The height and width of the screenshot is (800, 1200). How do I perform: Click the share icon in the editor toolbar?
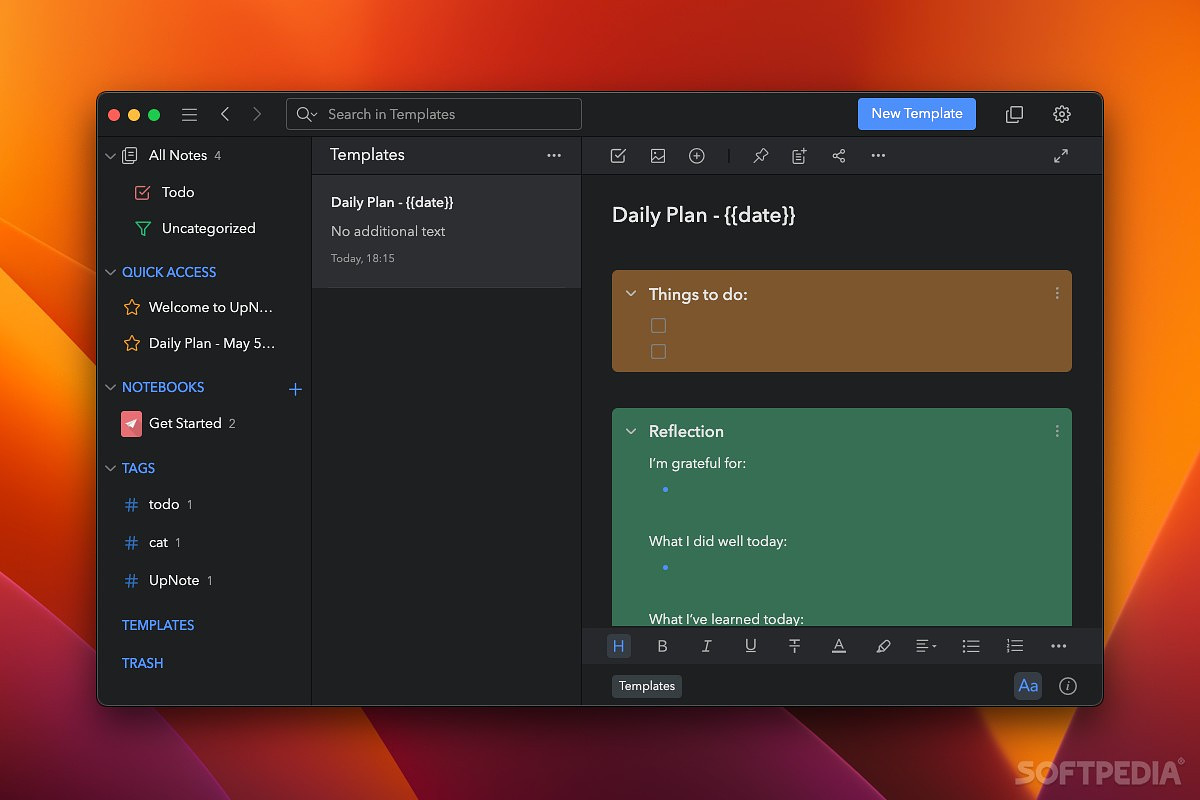tap(839, 156)
